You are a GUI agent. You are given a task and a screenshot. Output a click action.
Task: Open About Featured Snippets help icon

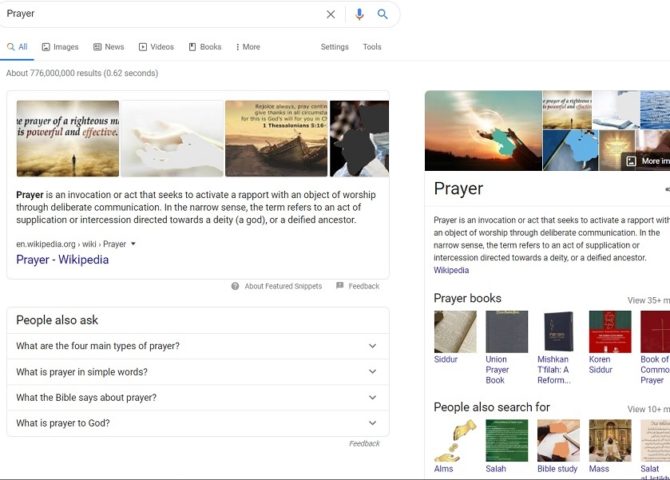pyautogui.click(x=235, y=286)
